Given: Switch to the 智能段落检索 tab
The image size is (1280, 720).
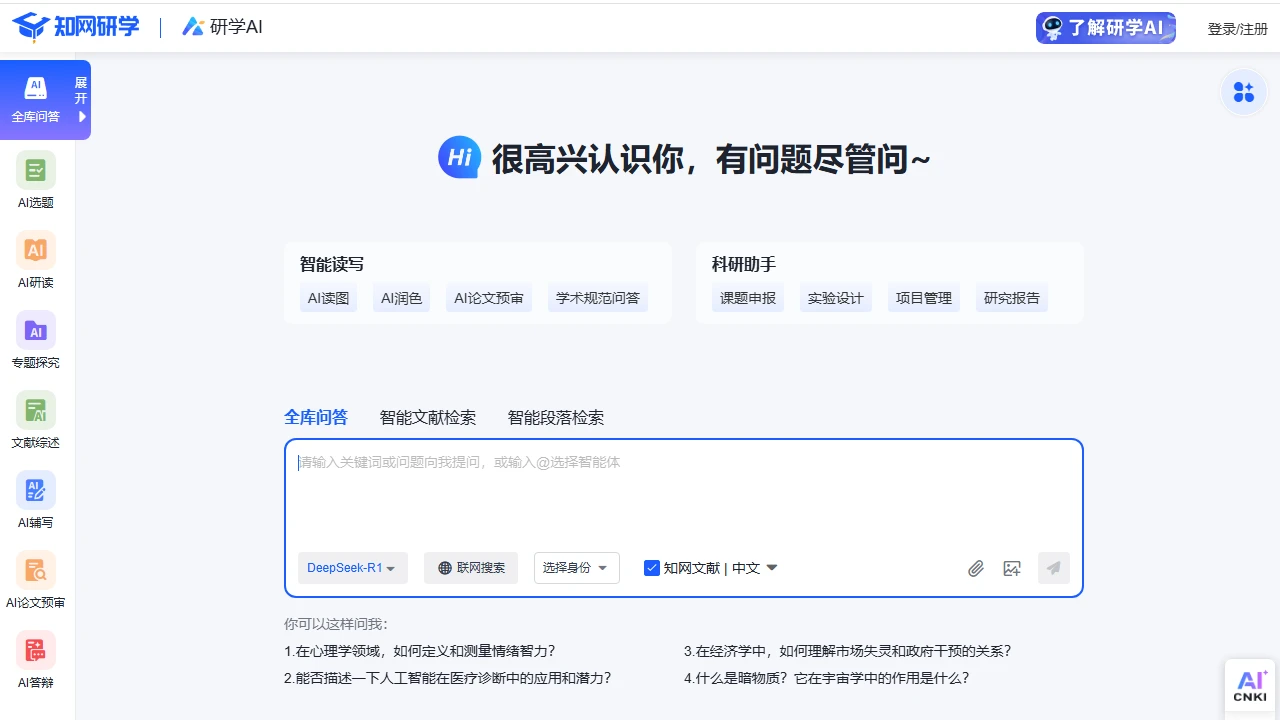Looking at the screenshot, I should 553,417.
